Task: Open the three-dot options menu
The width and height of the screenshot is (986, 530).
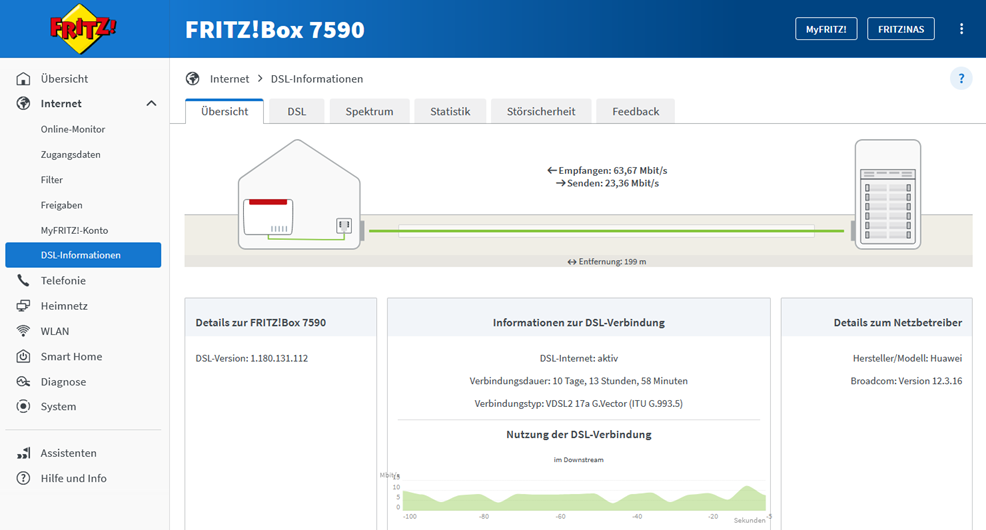Action: click(961, 29)
